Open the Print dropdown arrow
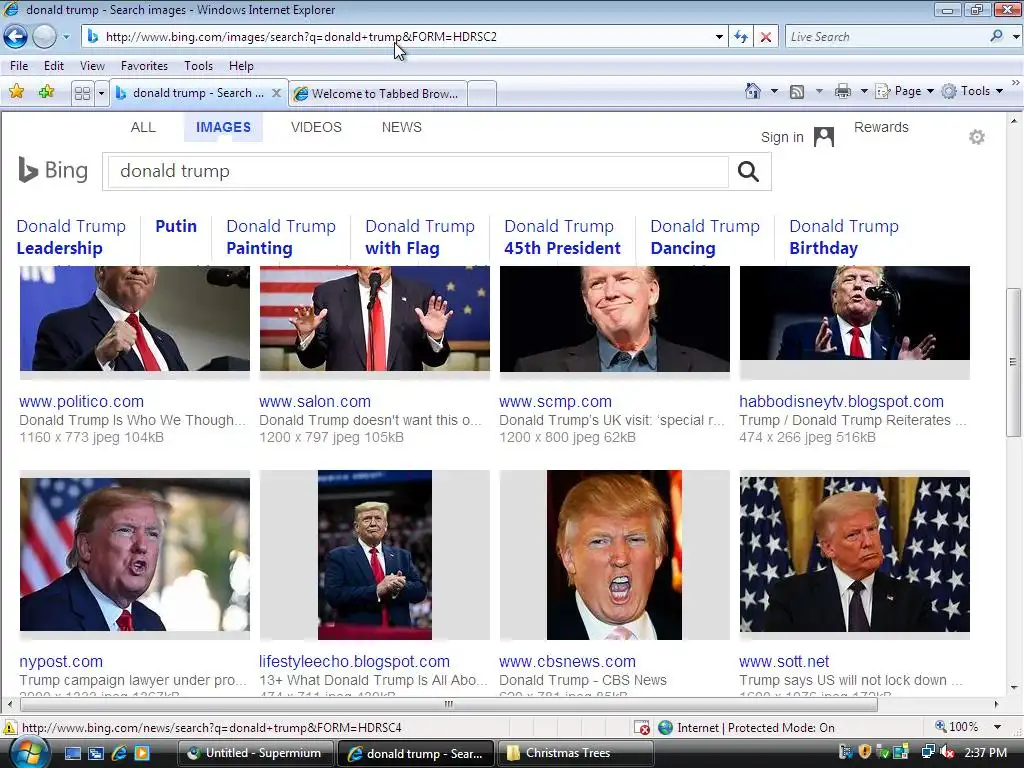This screenshot has width=1024, height=768. click(864, 91)
